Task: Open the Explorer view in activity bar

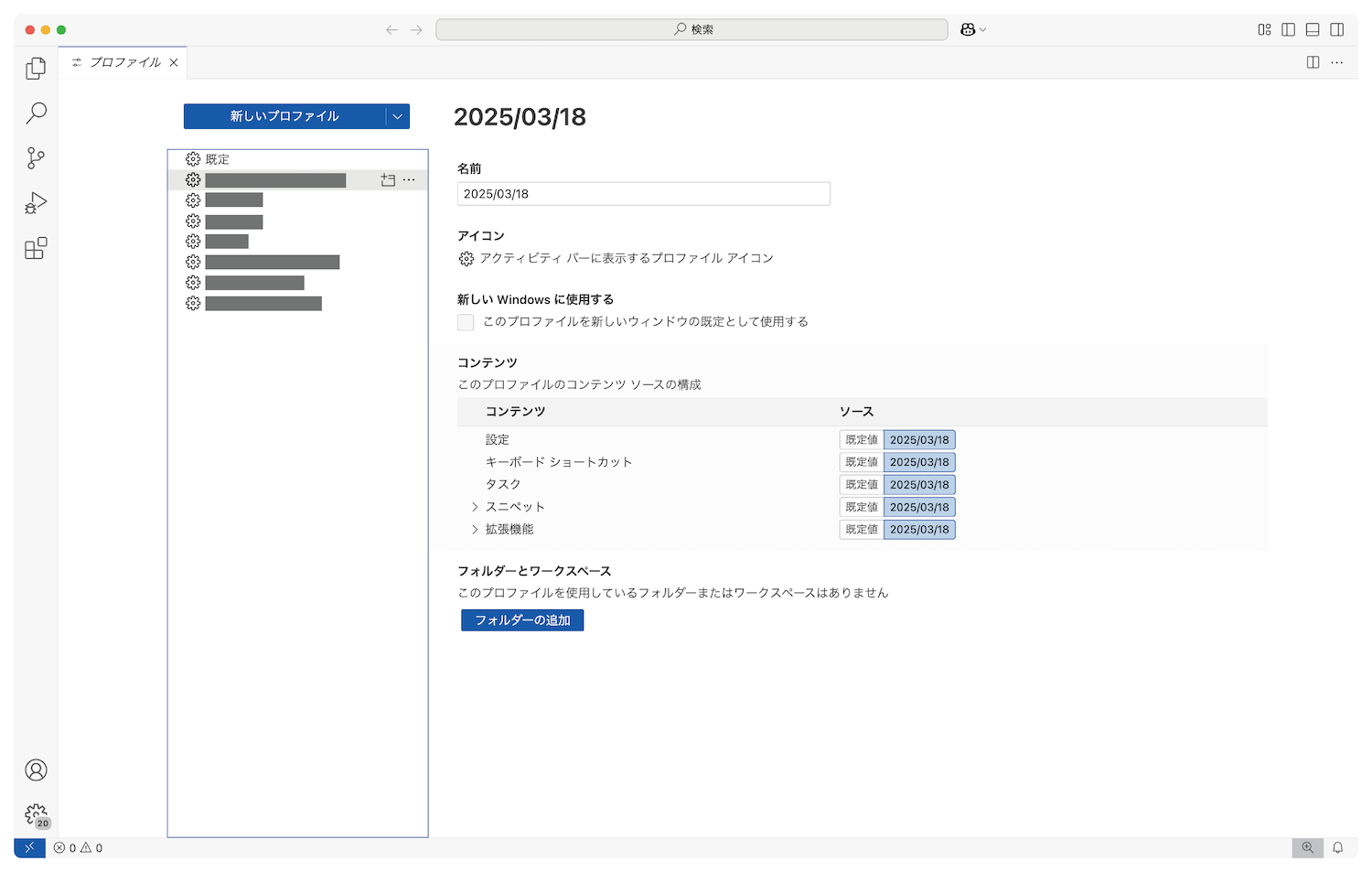Action: (x=36, y=69)
